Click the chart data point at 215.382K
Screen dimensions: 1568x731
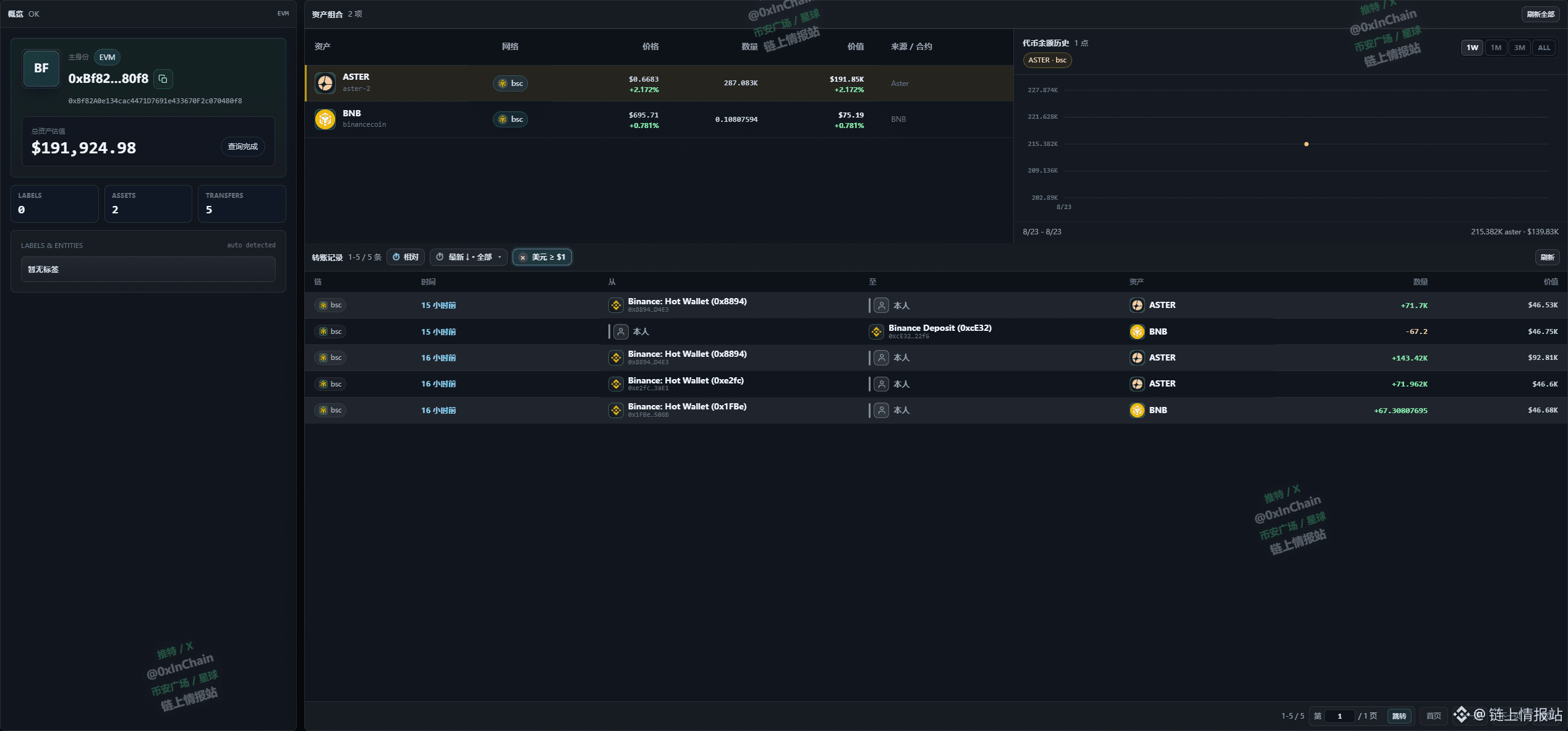pos(1306,144)
